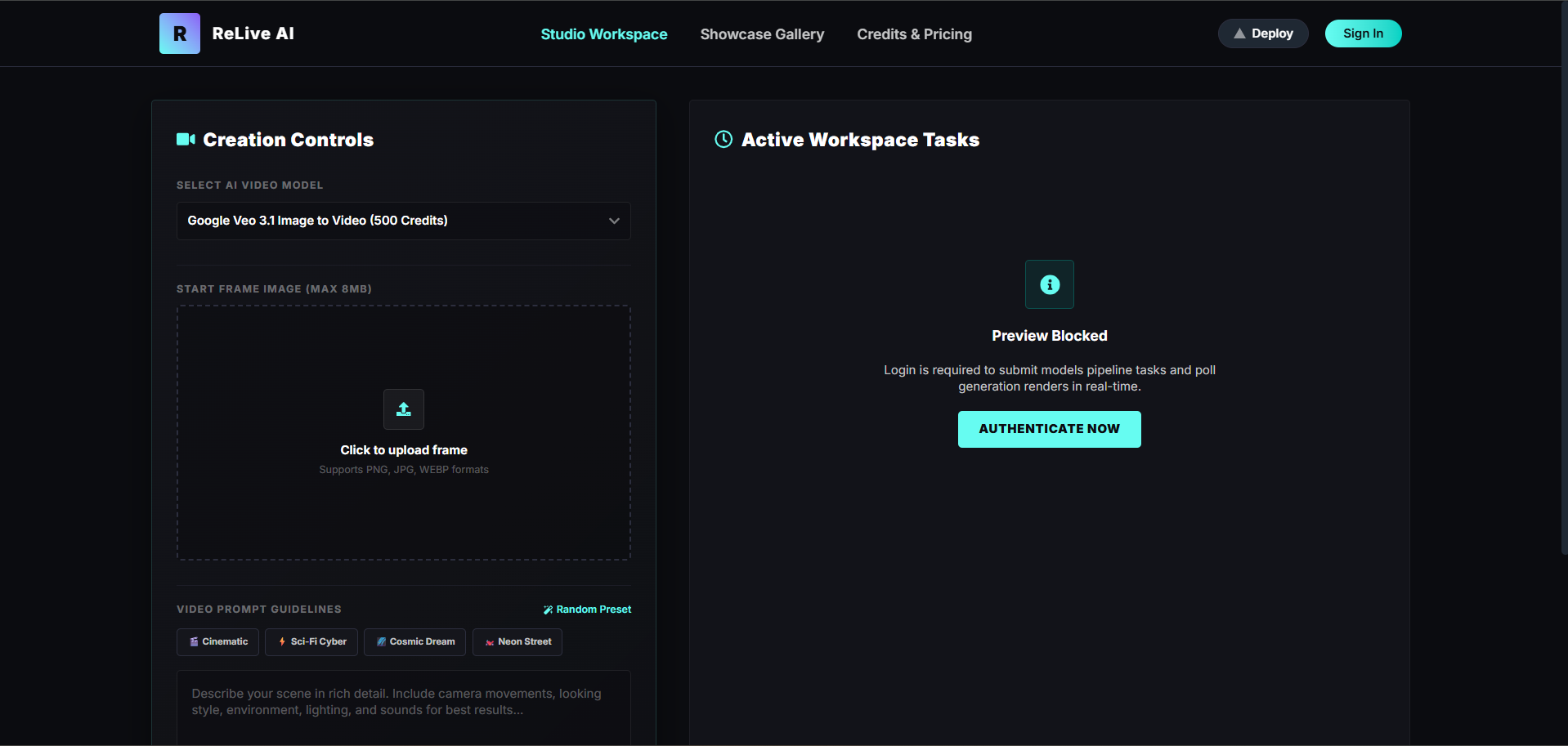Select the Cinematic preset chip
Viewport: 1568px width, 746px height.
coord(218,642)
